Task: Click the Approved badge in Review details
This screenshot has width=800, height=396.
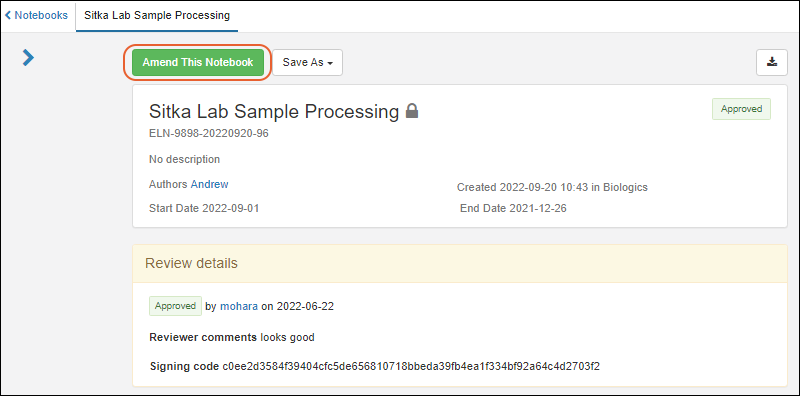Action: pyautogui.click(x=176, y=306)
